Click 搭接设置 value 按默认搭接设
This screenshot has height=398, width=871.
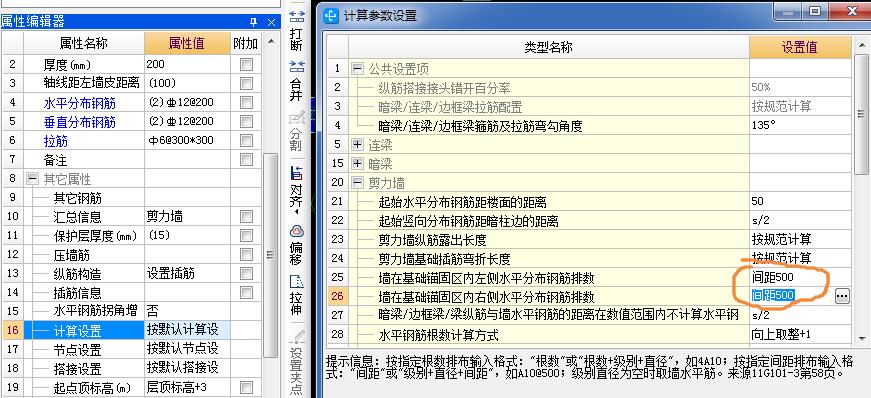point(187,368)
